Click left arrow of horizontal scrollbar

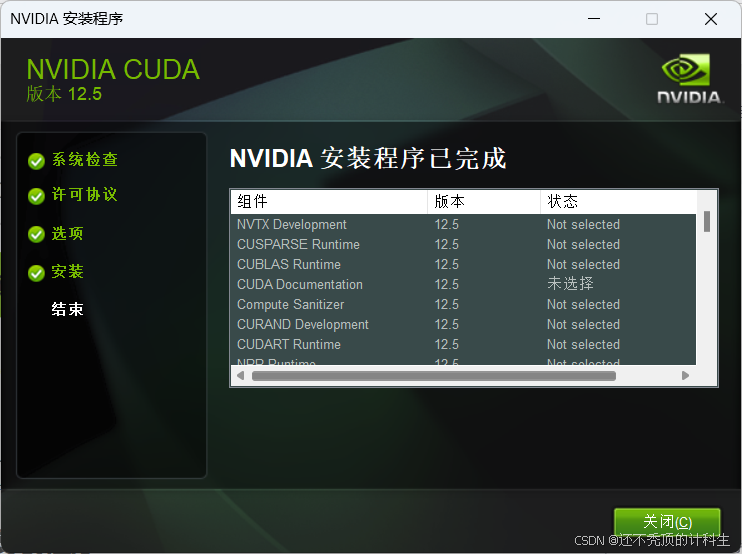(240, 376)
